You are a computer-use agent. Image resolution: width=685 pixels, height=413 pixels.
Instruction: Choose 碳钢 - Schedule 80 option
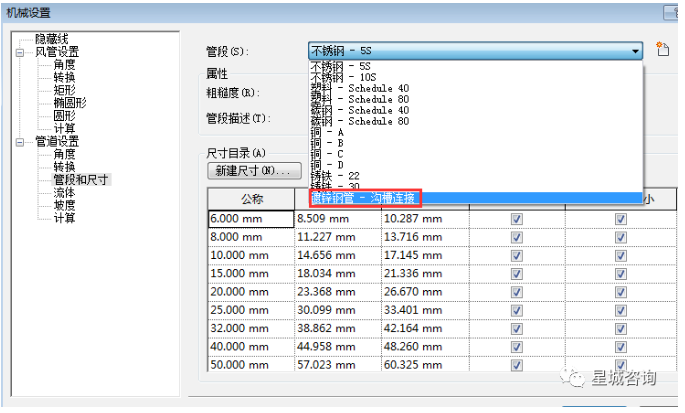click(x=476, y=121)
